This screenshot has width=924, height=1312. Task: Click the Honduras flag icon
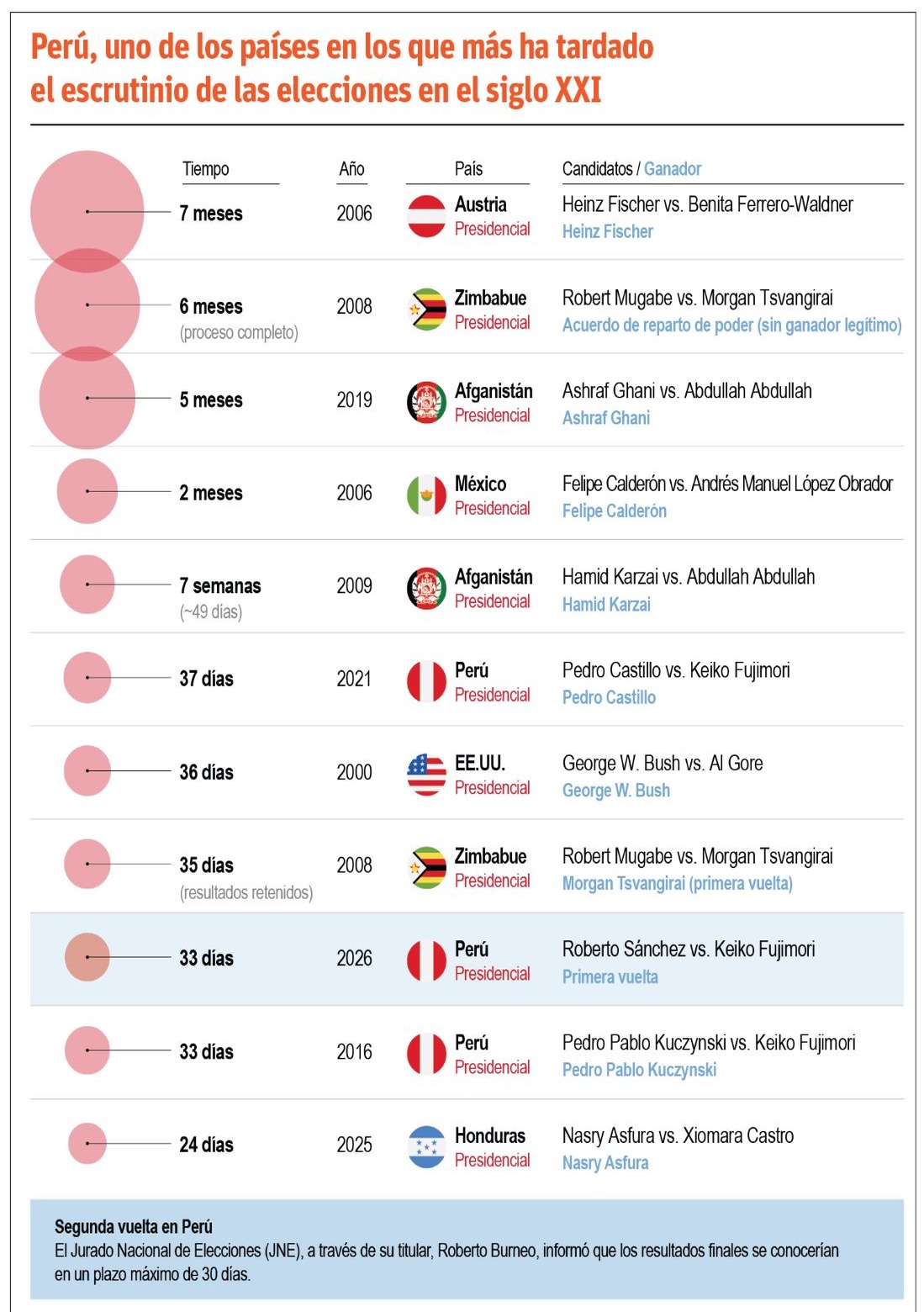point(426,1147)
